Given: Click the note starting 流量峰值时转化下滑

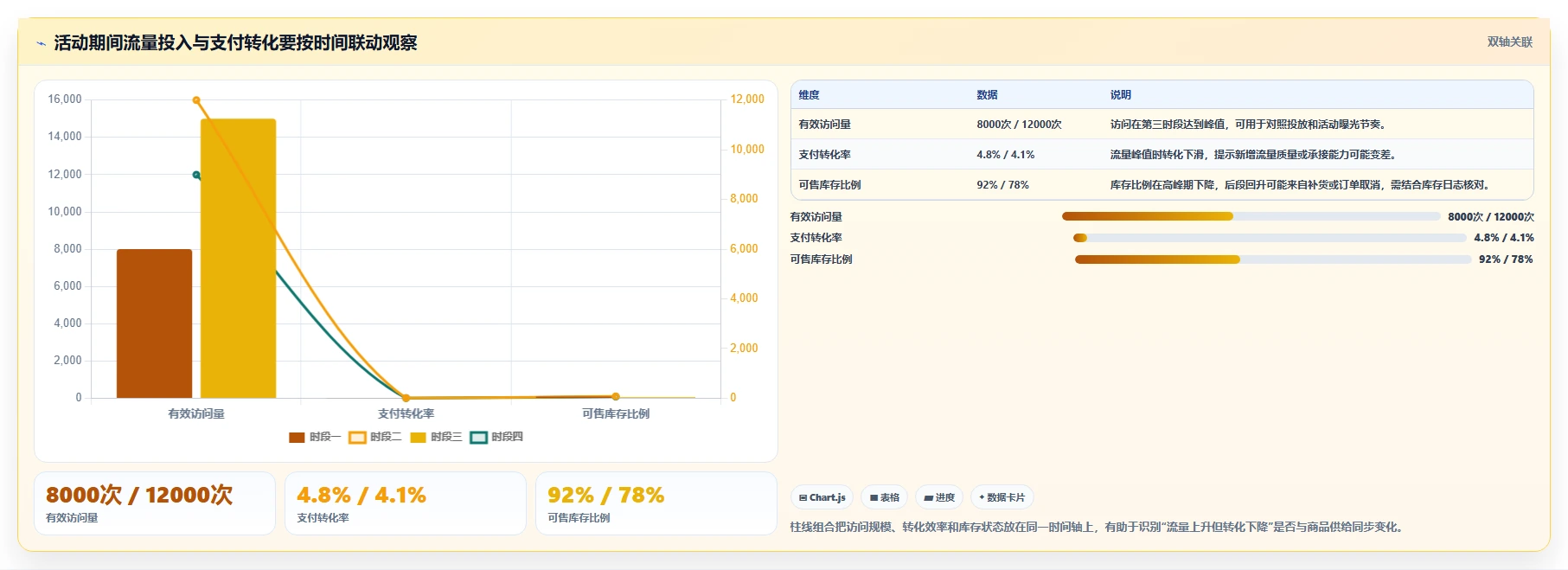Looking at the screenshot, I should tap(1254, 155).
